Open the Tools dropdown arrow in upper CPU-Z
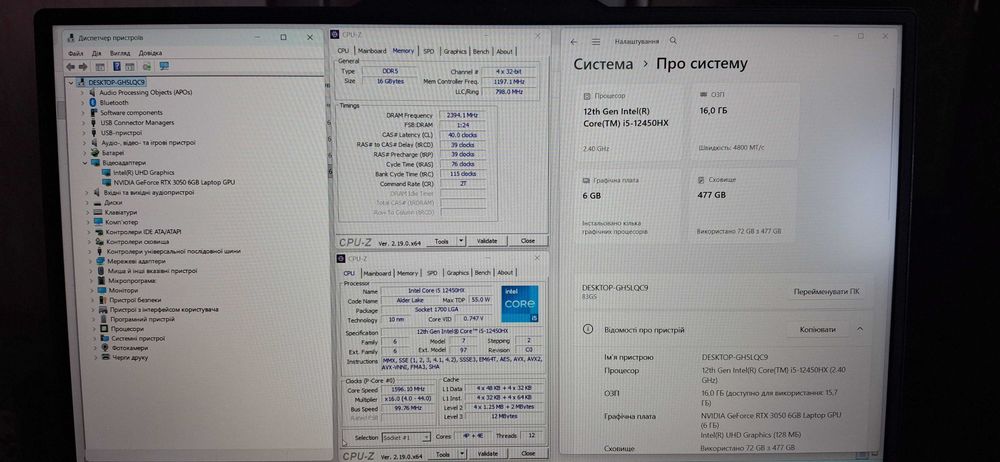1000x462 pixels. point(462,241)
